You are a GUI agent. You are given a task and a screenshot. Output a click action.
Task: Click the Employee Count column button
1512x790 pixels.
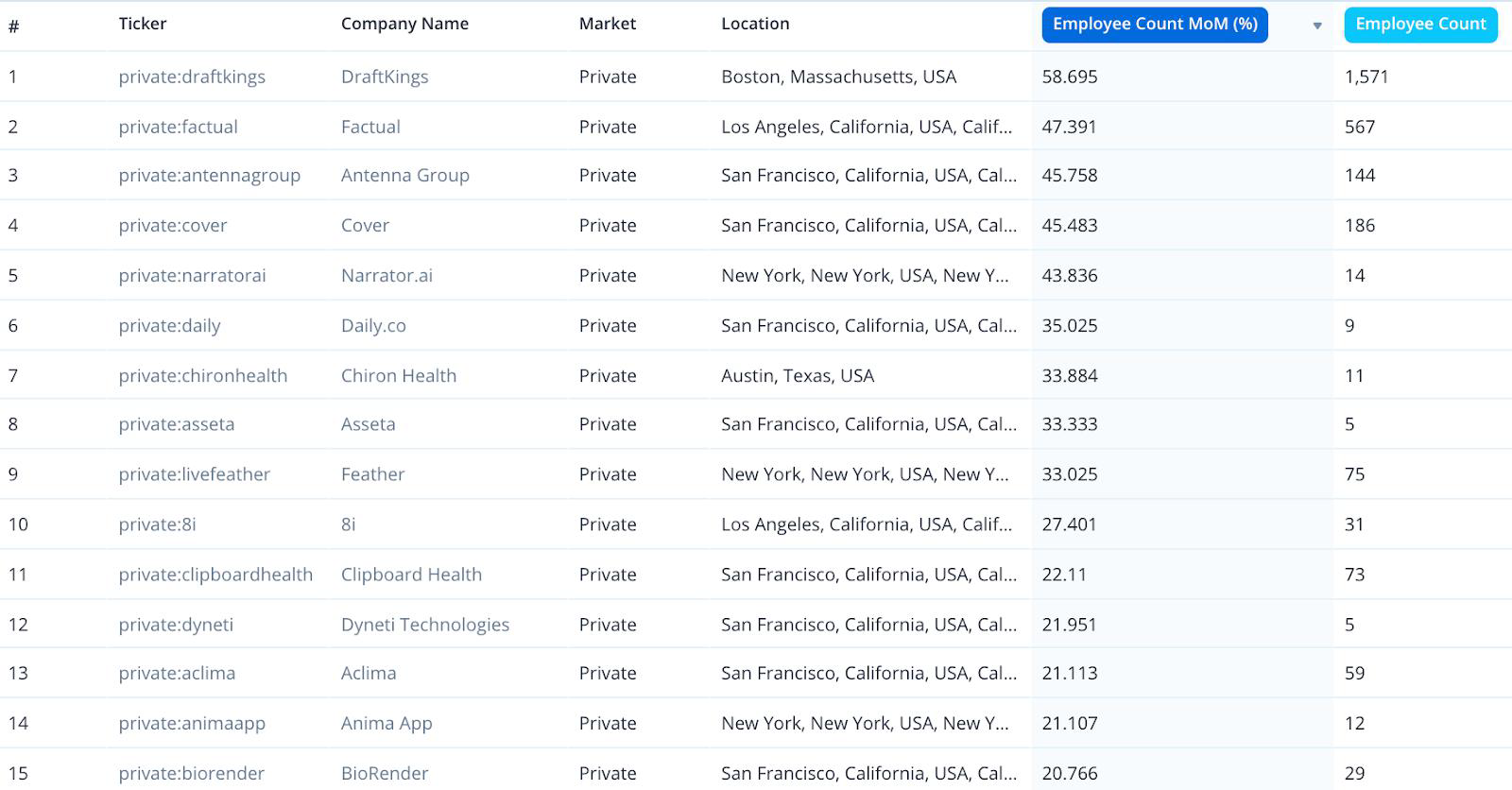click(x=1420, y=25)
